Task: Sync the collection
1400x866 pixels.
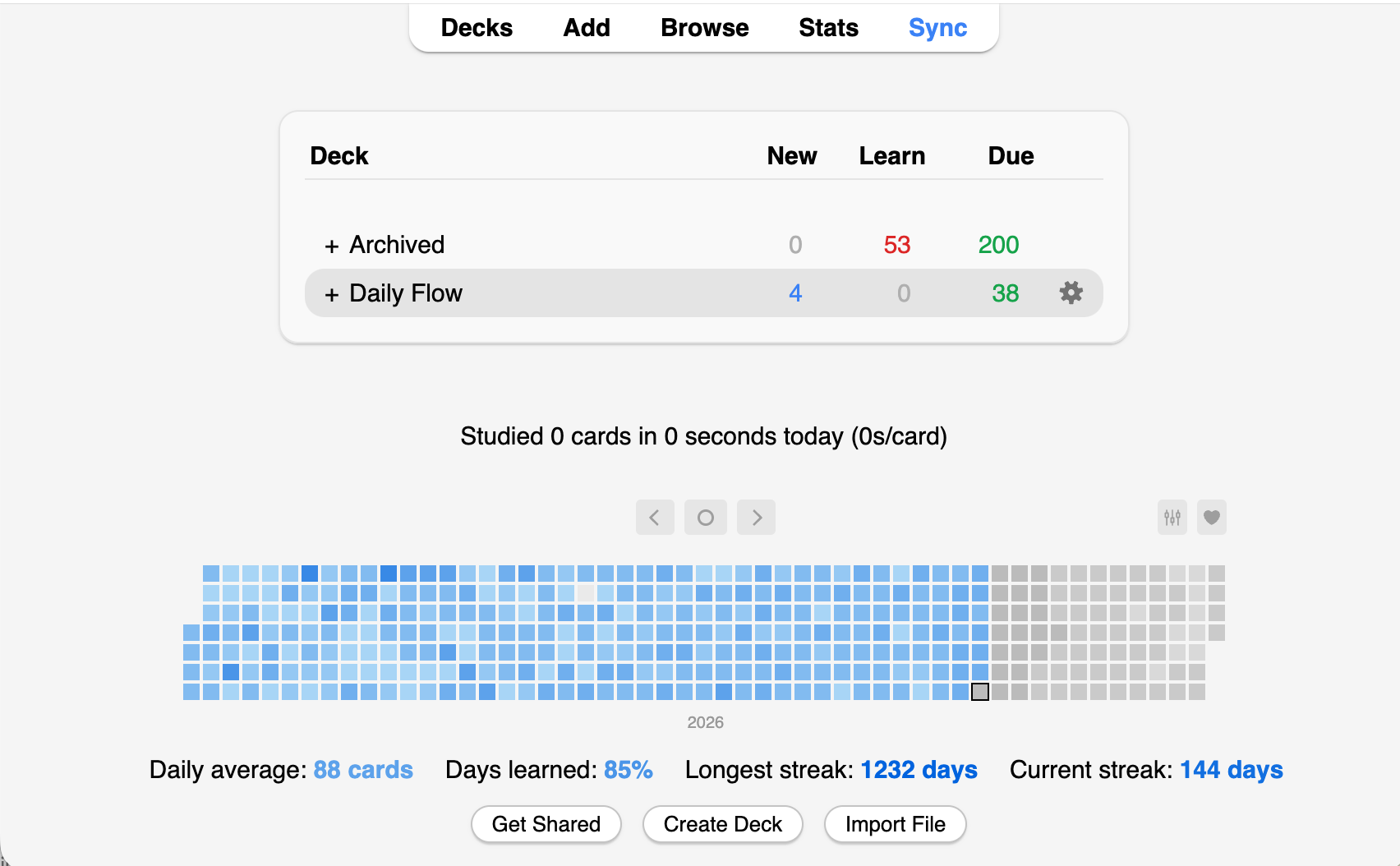Action: pyautogui.click(x=938, y=28)
